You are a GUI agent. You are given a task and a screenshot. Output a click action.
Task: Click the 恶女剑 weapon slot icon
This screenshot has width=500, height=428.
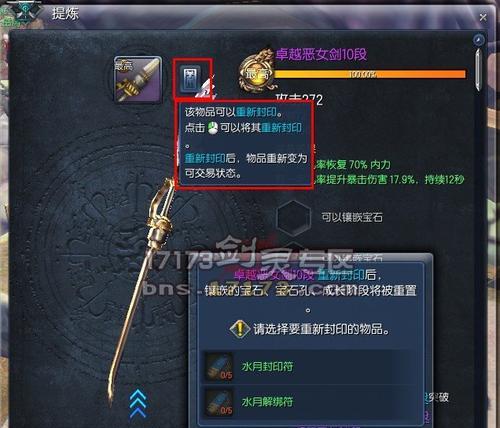coord(138,79)
